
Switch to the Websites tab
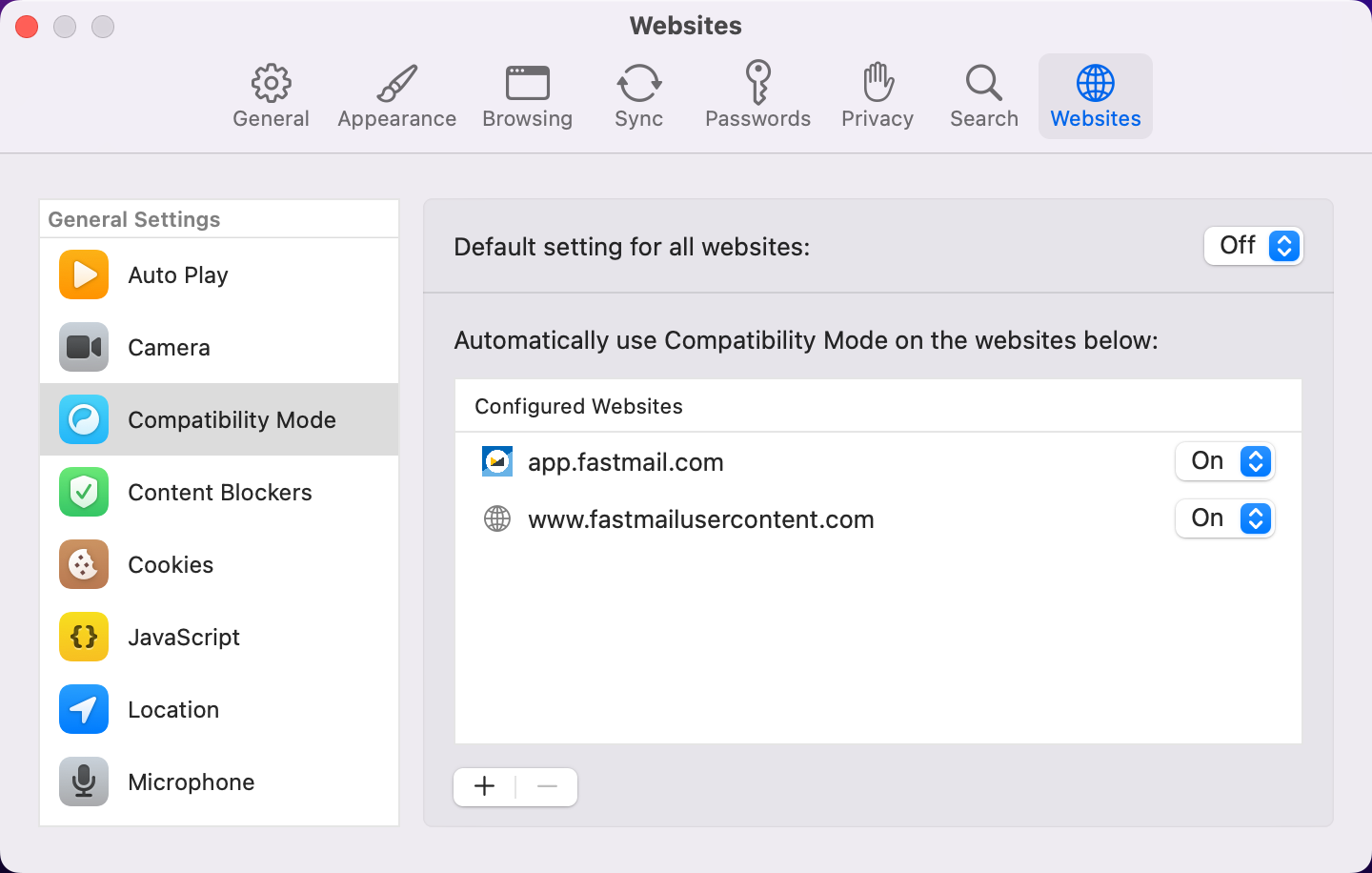pyautogui.click(x=1095, y=95)
